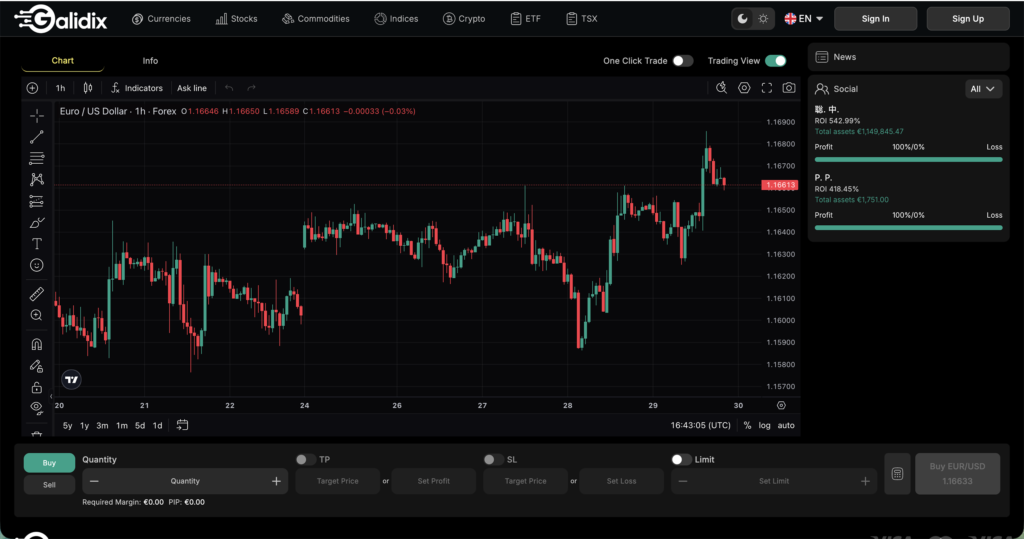Select the crosshair cursor tool
Viewport: 1024px width, 539px height.
tap(37, 116)
